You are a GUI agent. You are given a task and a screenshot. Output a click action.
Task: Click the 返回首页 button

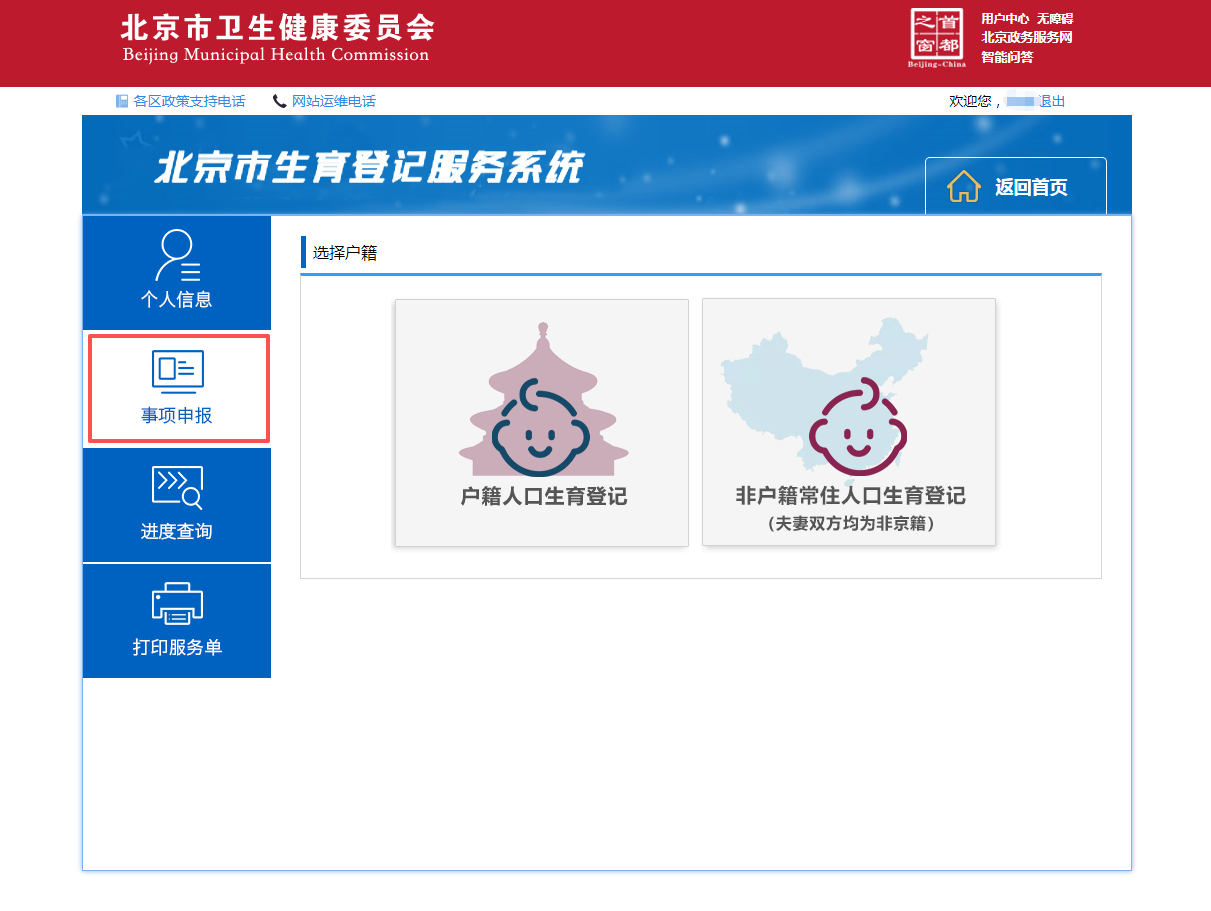pos(1015,185)
